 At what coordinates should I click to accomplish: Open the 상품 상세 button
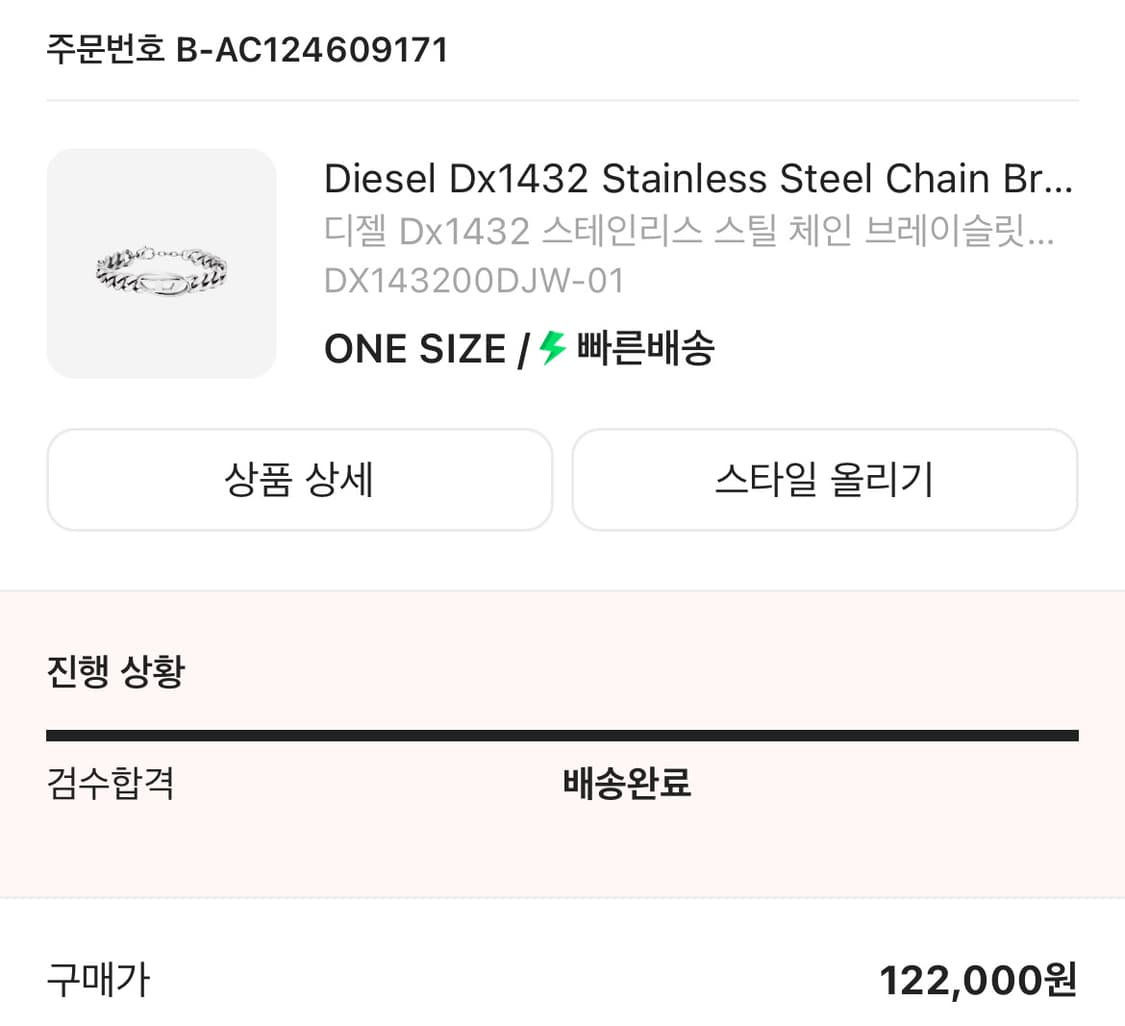click(299, 480)
